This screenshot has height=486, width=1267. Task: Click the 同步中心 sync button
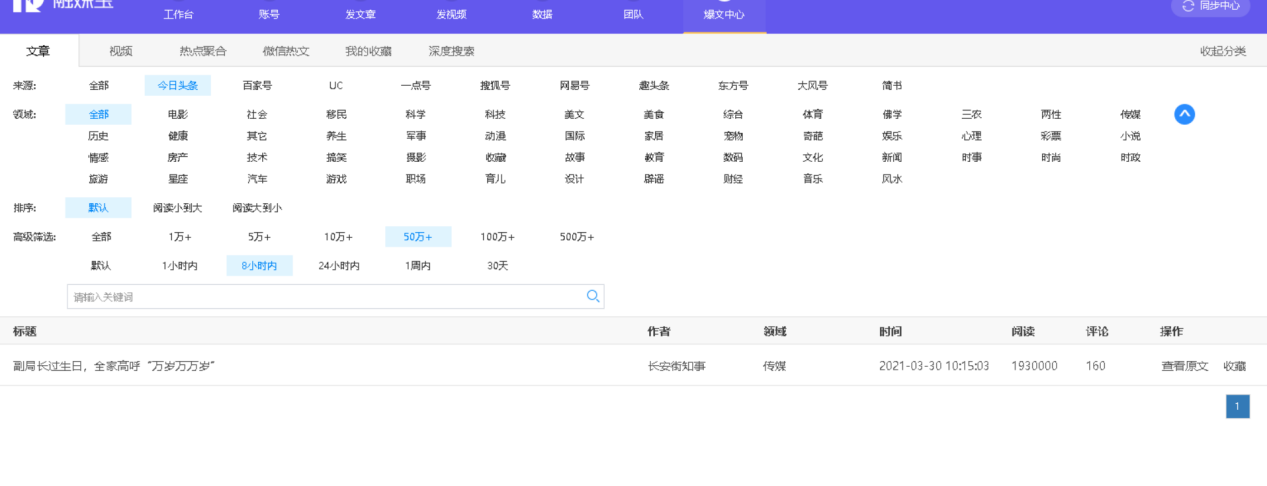coord(1211,6)
